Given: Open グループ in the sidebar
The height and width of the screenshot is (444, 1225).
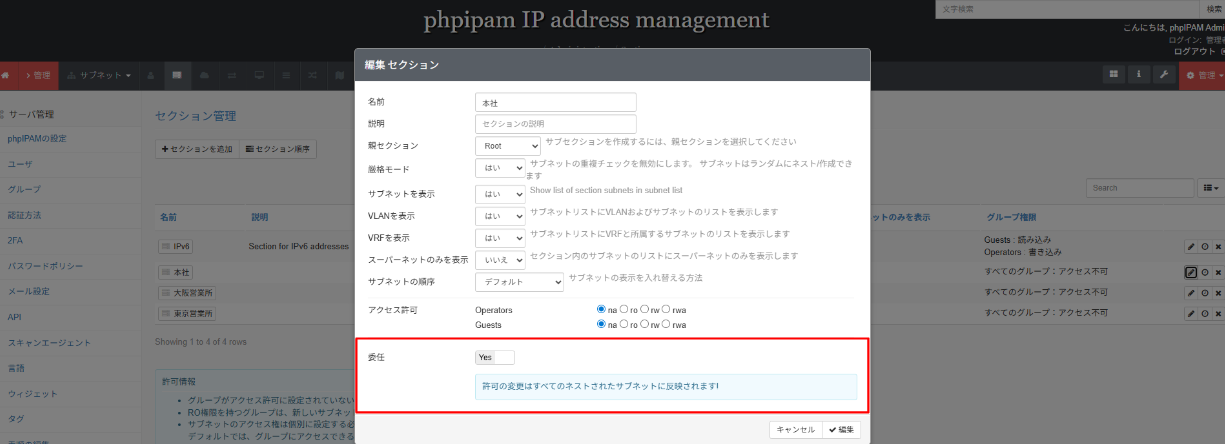Looking at the screenshot, I should (24, 189).
